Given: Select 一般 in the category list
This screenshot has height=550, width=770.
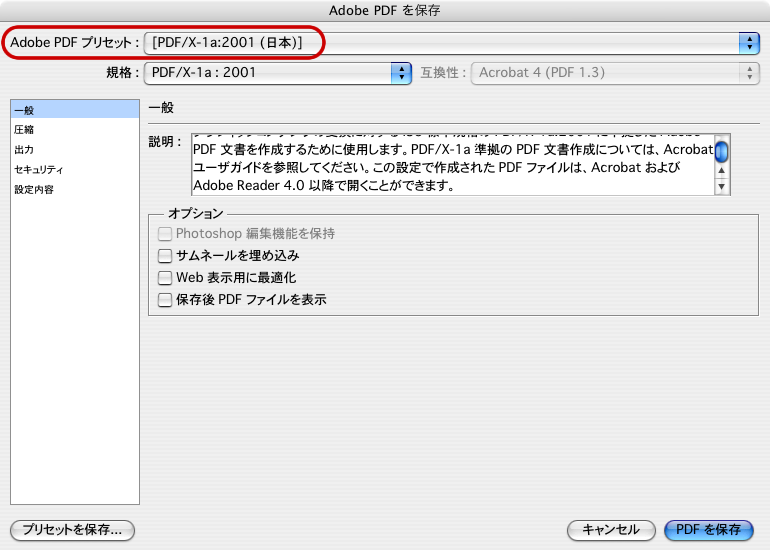Looking at the screenshot, I should (75, 110).
